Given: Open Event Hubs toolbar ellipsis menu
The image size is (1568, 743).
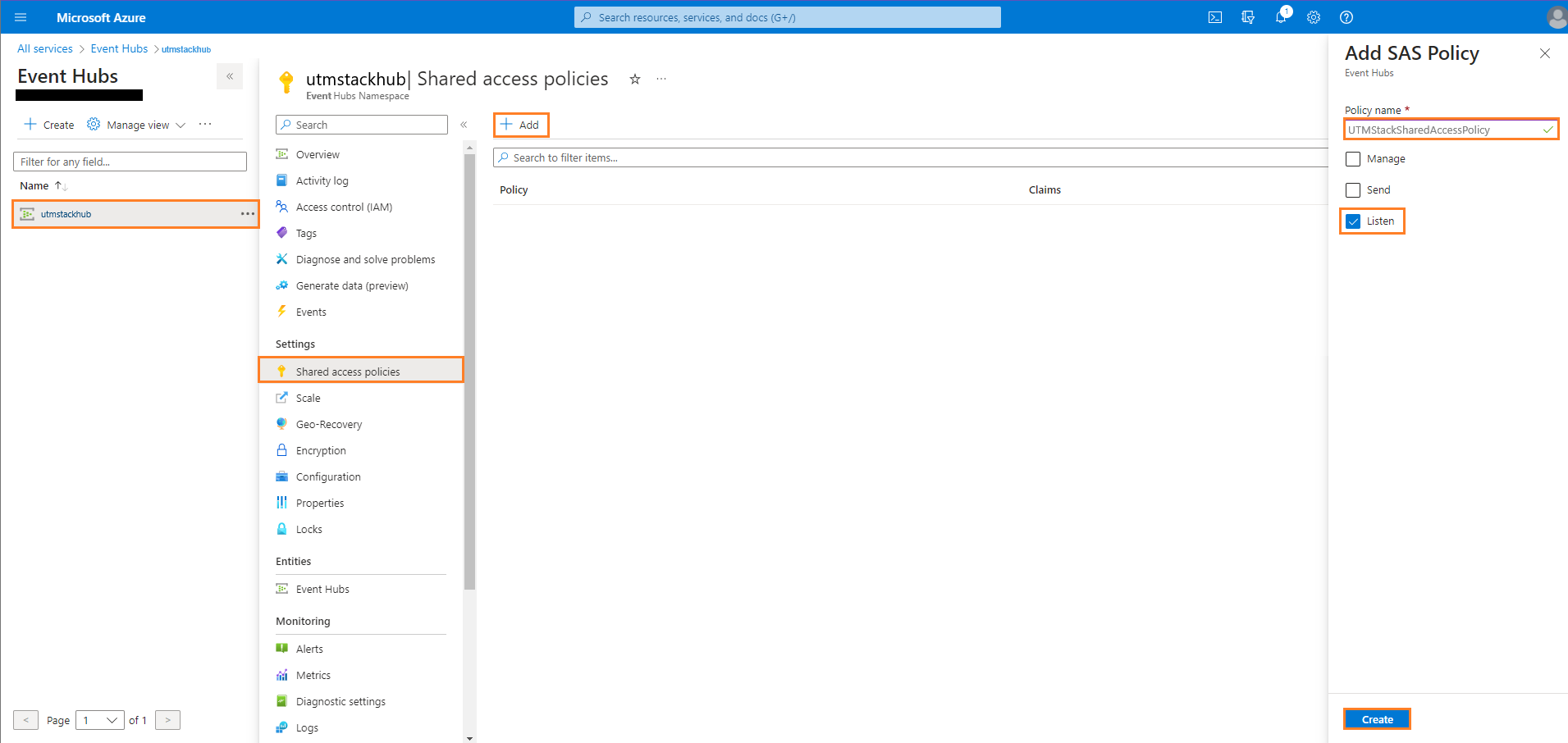Looking at the screenshot, I should [205, 125].
